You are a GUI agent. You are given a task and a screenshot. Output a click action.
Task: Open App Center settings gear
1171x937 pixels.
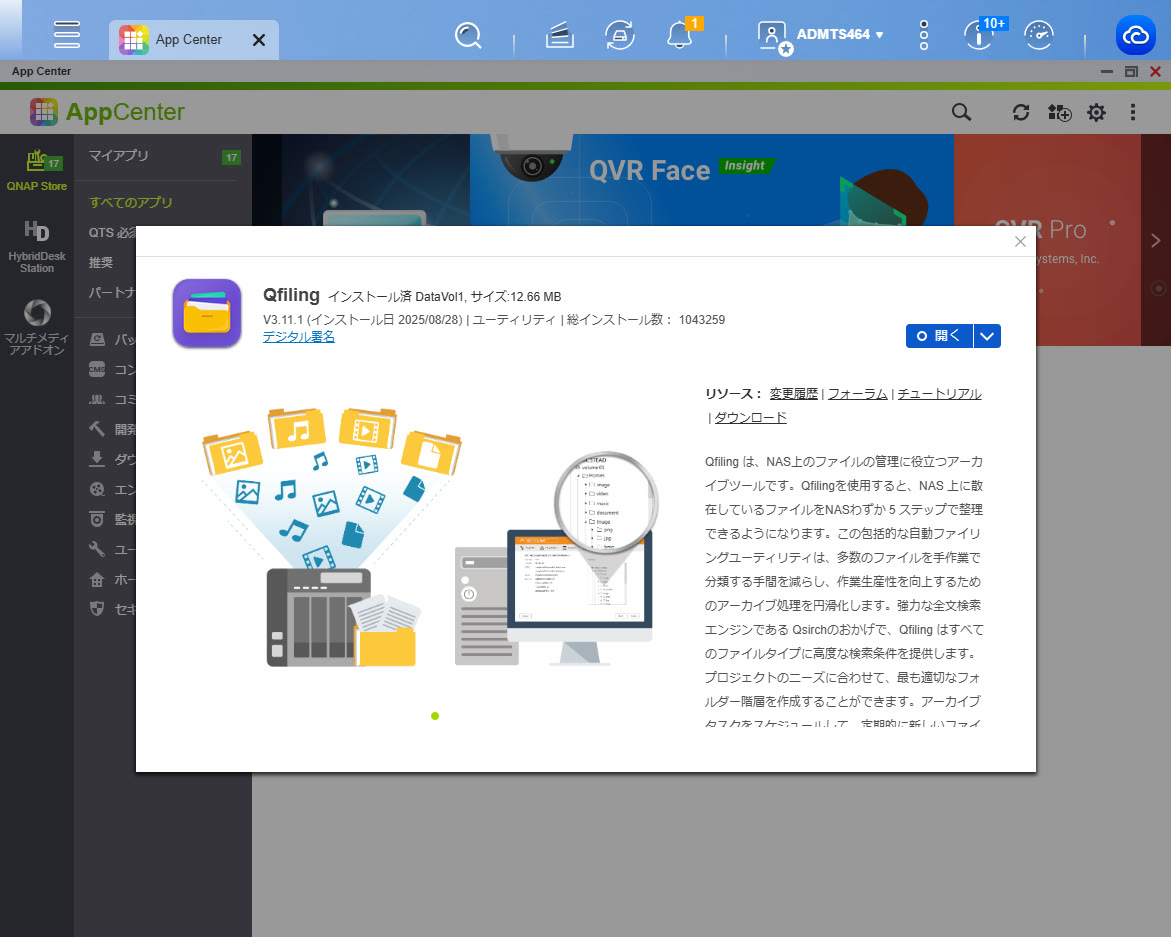pyautogui.click(x=1096, y=113)
